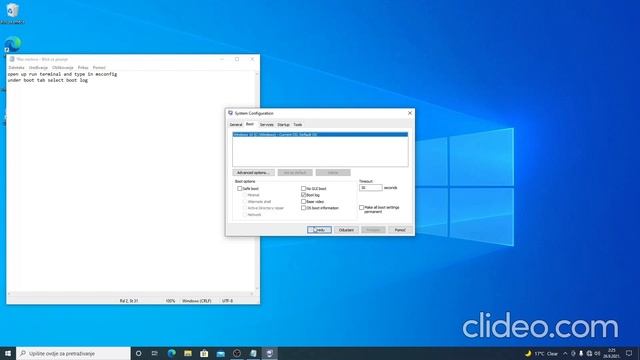Check Make all boot settings permanent
640x360 pixels.
pos(361,208)
